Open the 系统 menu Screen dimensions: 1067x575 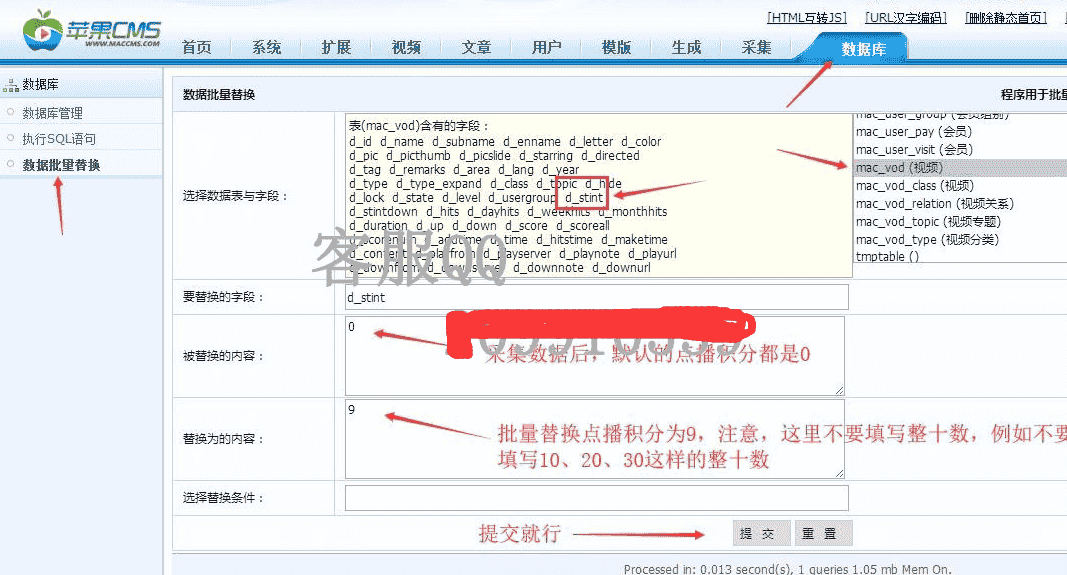(x=267, y=48)
